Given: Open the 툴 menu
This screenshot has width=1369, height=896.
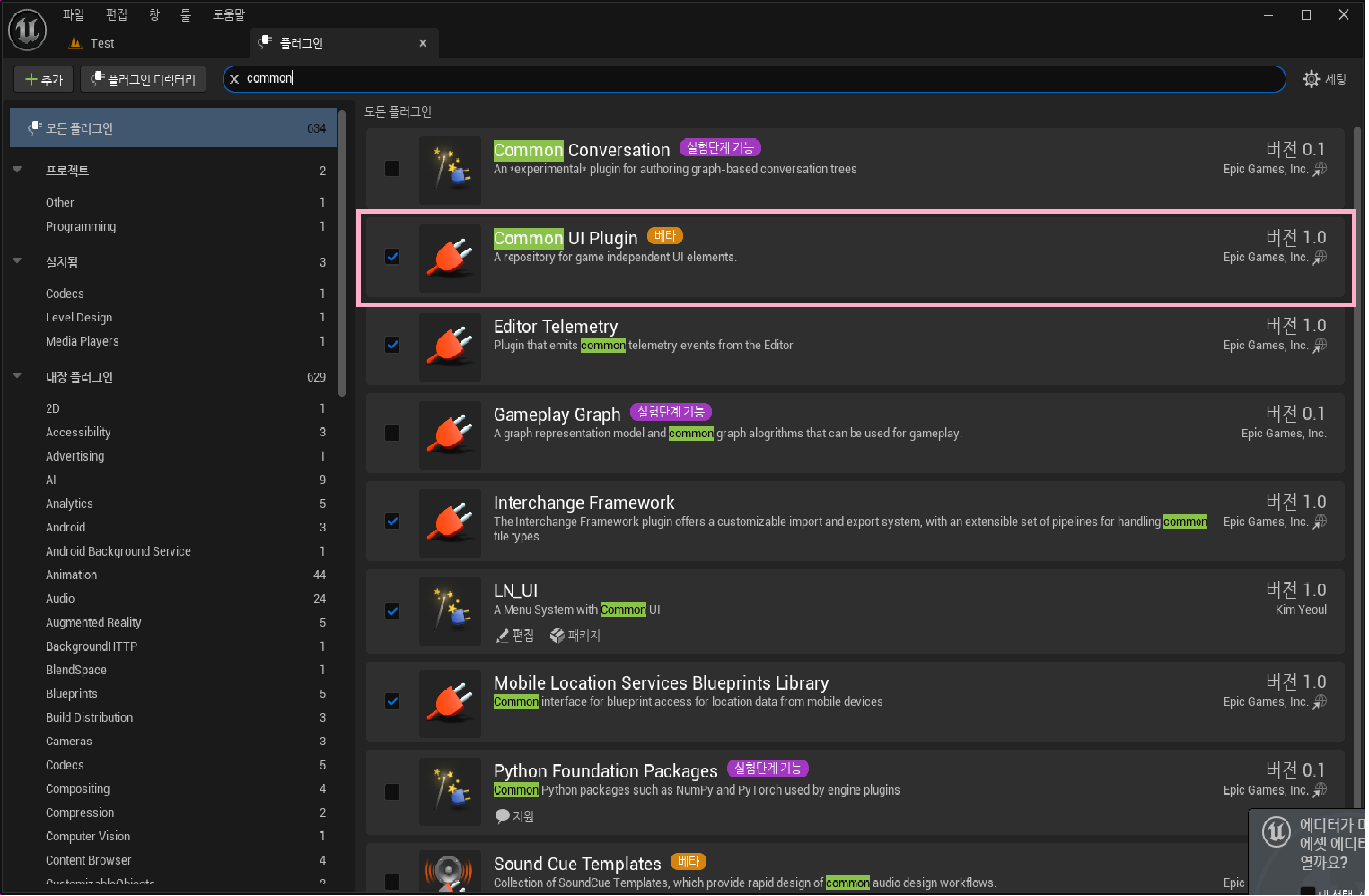Looking at the screenshot, I should pyautogui.click(x=186, y=14).
